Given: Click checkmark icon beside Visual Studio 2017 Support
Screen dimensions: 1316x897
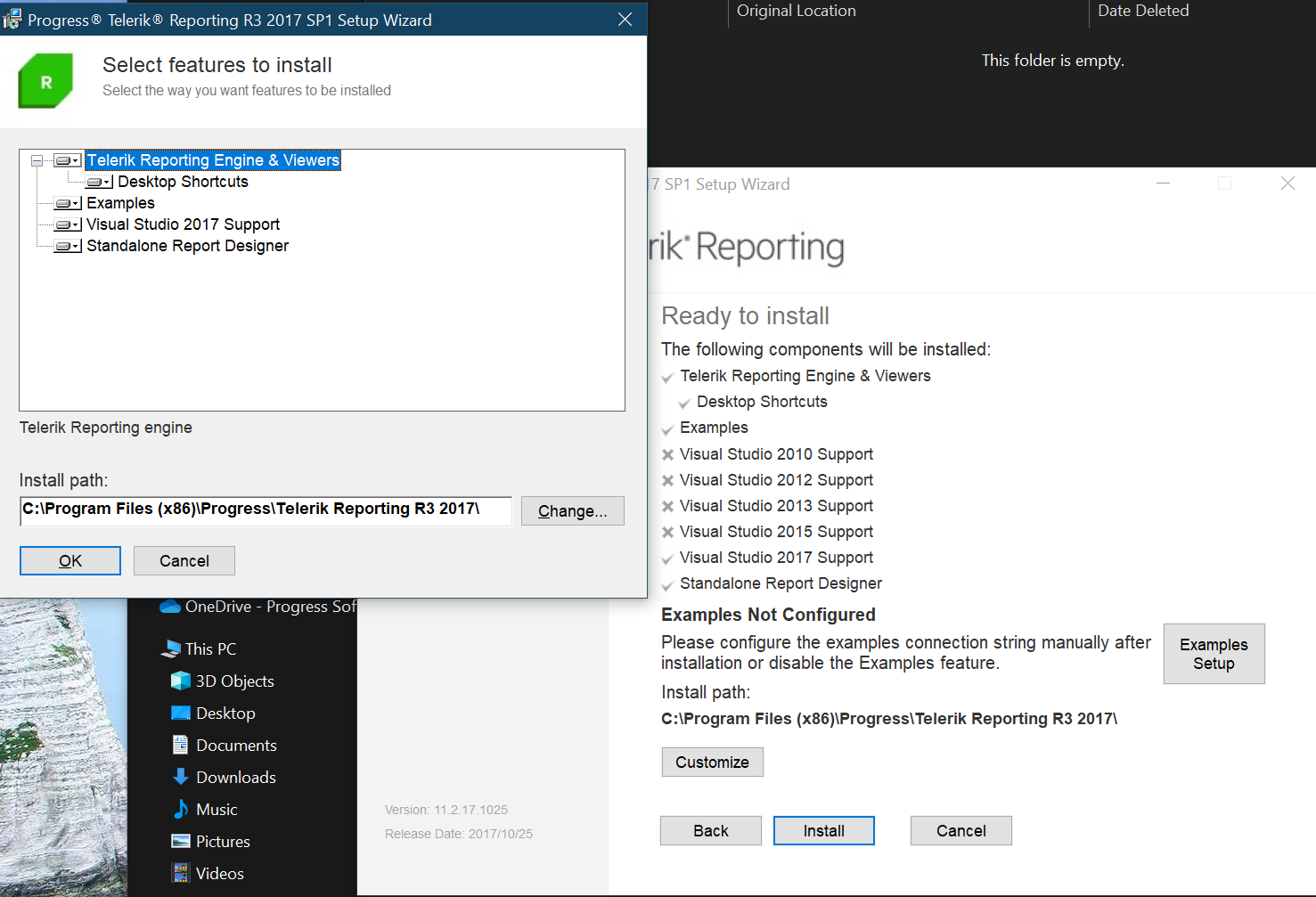Looking at the screenshot, I should tap(667, 559).
